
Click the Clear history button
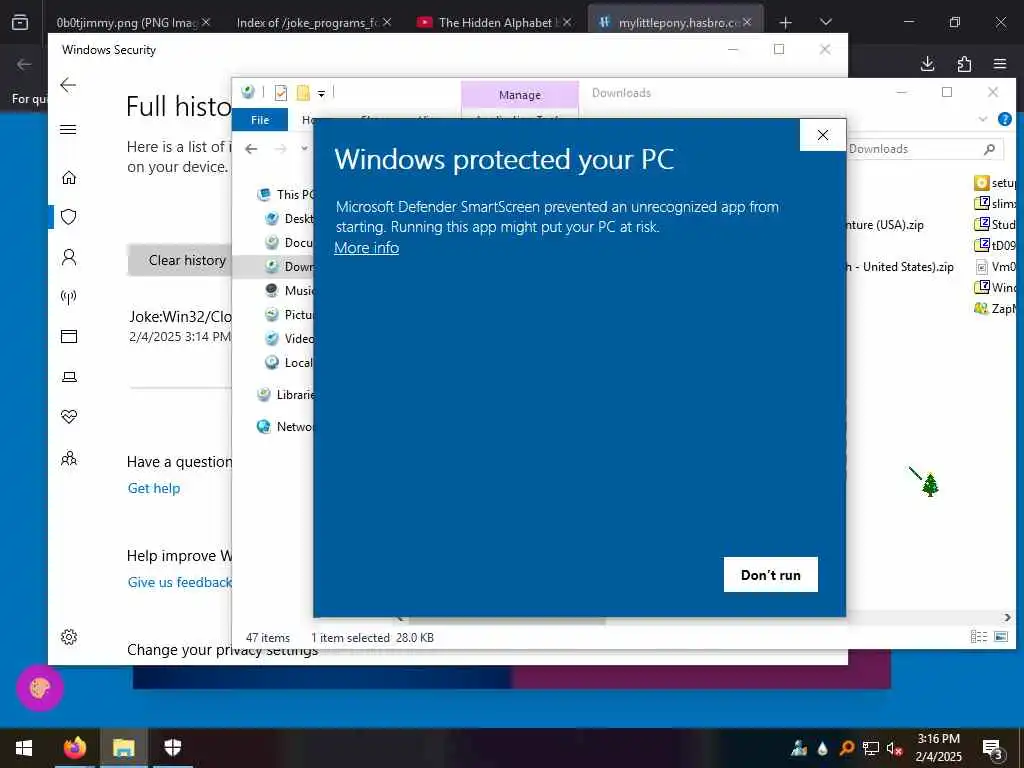pyautogui.click(x=180, y=260)
